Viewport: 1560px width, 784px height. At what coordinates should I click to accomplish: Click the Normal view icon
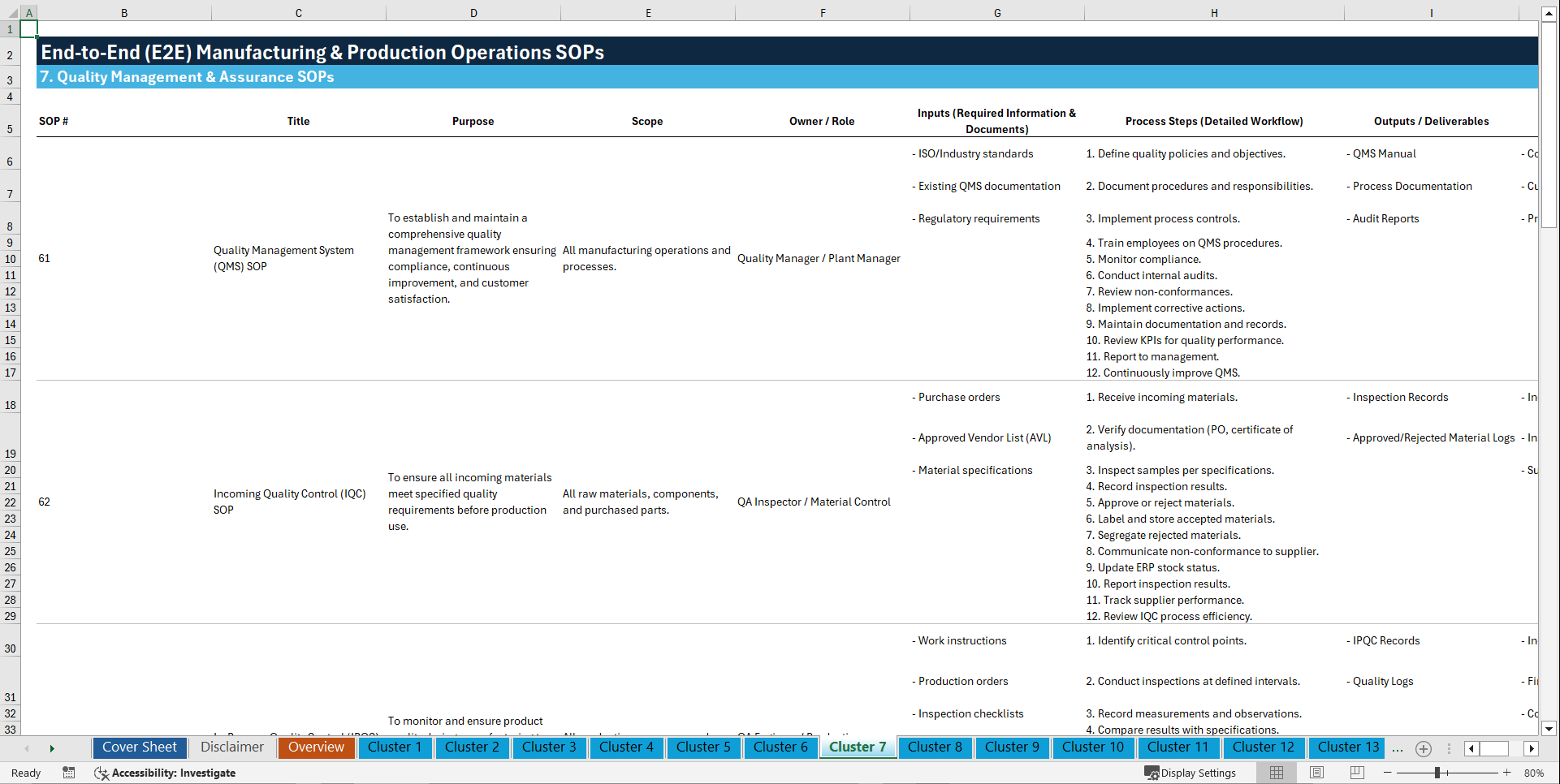pyautogui.click(x=1275, y=773)
